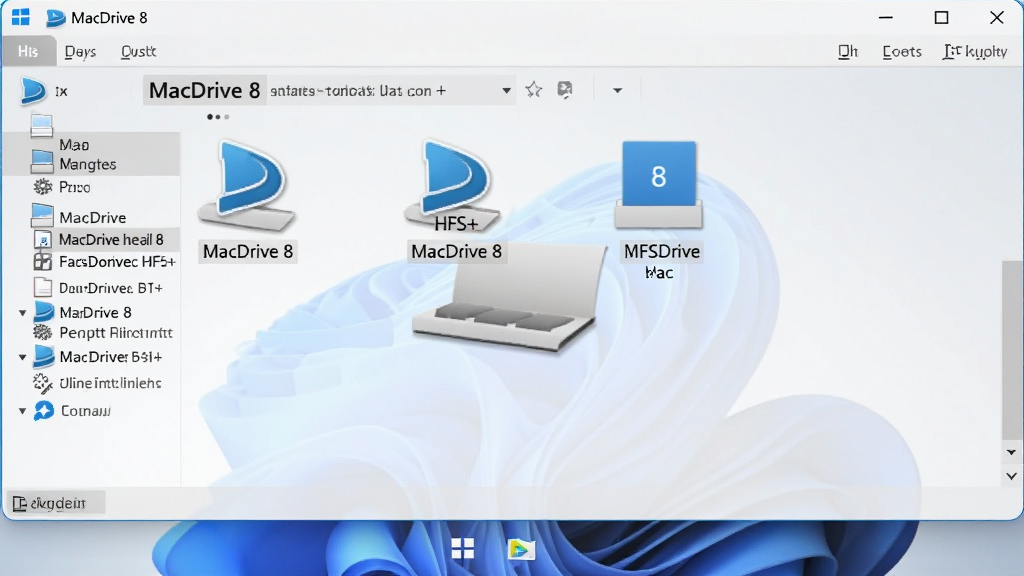Image resolution: width=1024 pixels, height=576 pixels.
Task: Click the MacDrive logo in the toolbar
Action: (x=33, y=90)
